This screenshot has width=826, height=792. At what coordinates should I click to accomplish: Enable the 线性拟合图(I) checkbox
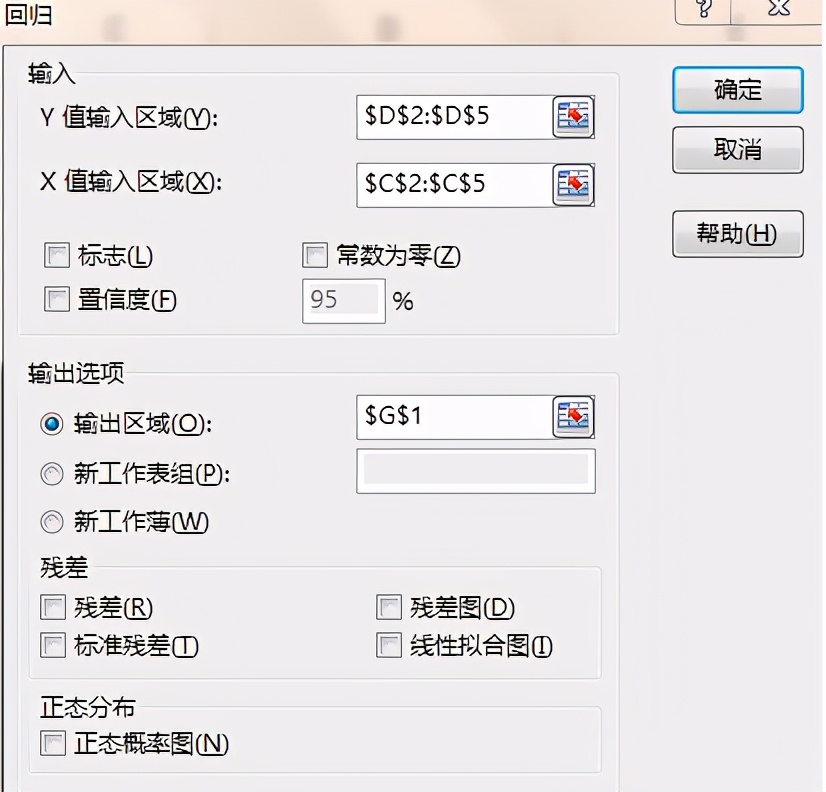tap(387, 647)
